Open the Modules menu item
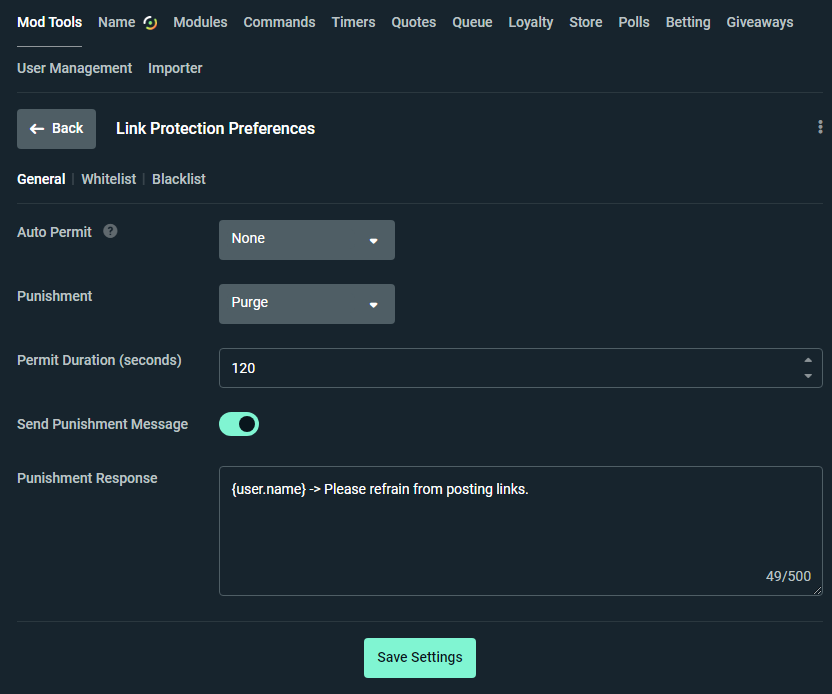 [x=200, y=21]
